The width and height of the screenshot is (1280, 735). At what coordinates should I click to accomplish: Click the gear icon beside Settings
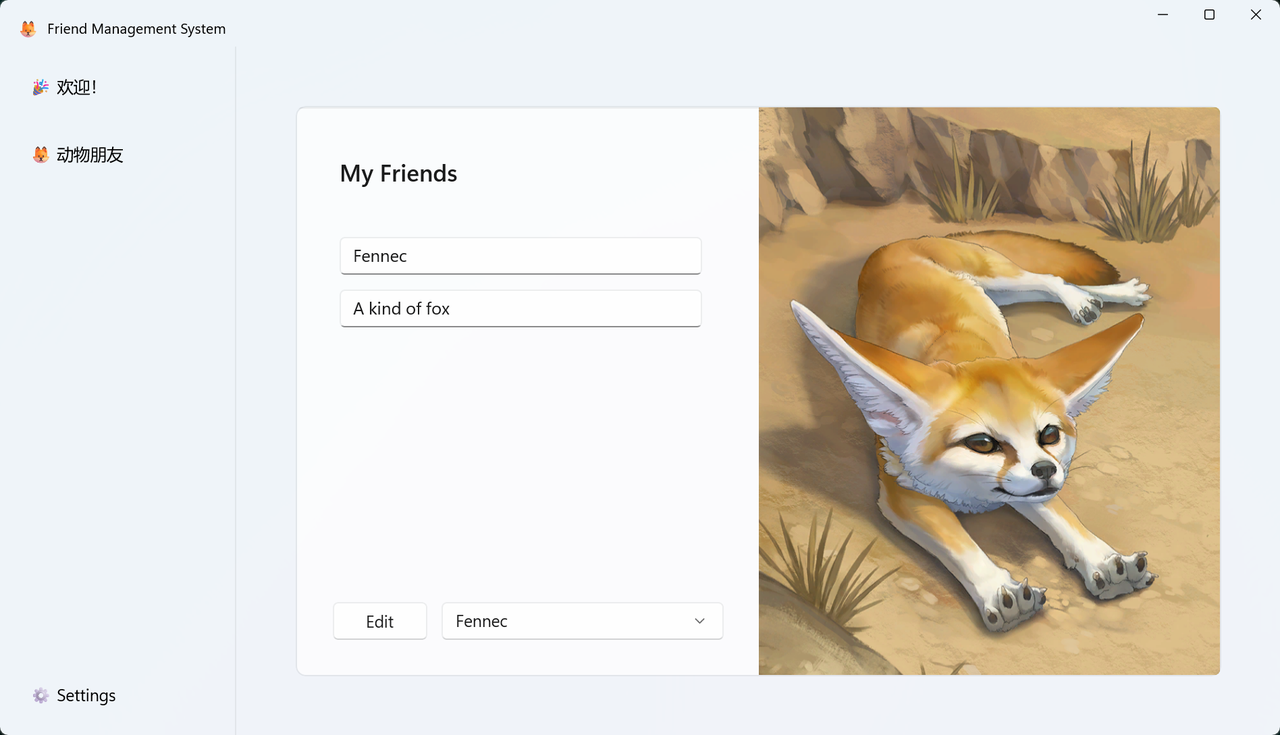(x=40, y=696)
